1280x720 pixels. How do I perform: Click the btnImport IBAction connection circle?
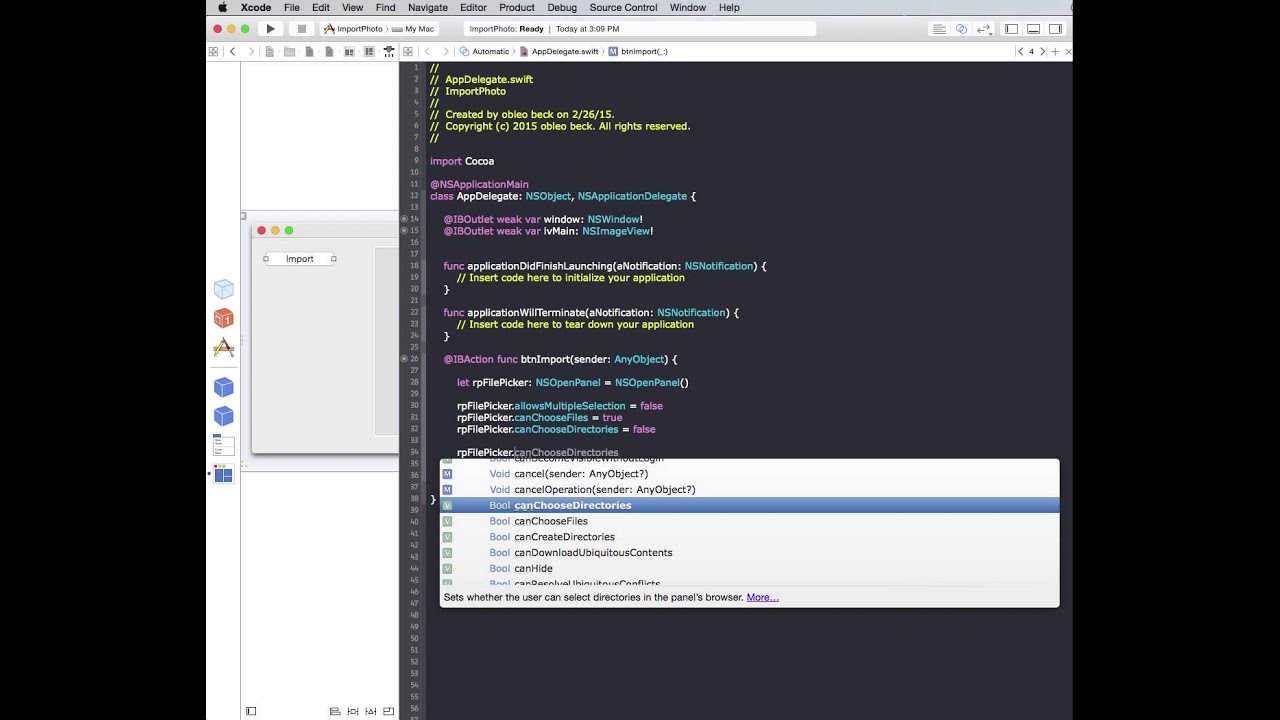(405, 359)
